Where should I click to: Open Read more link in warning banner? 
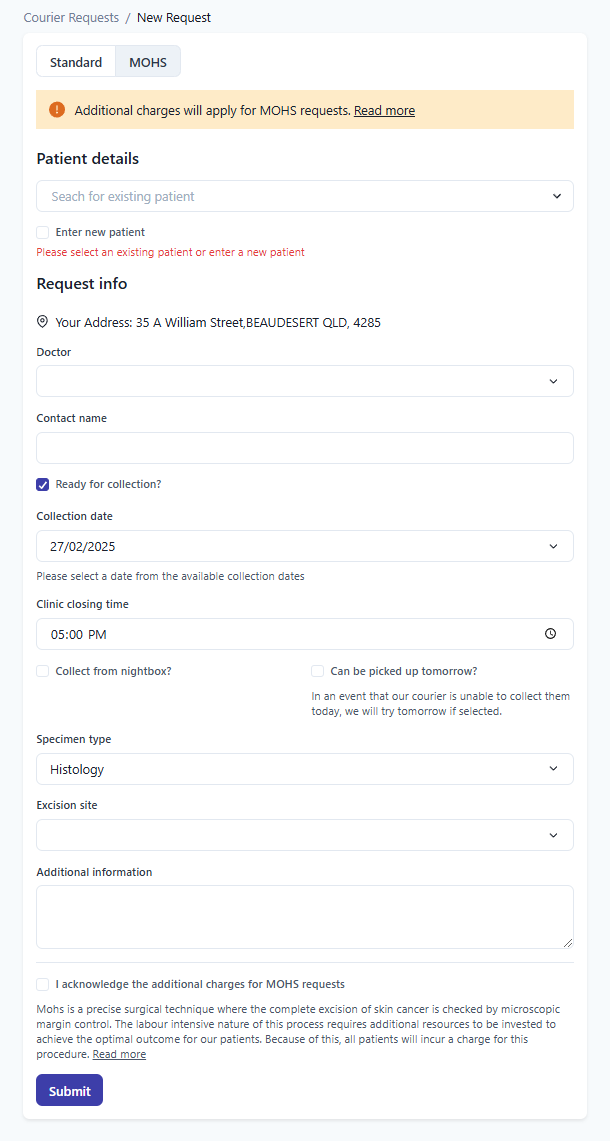coord(384,111)
